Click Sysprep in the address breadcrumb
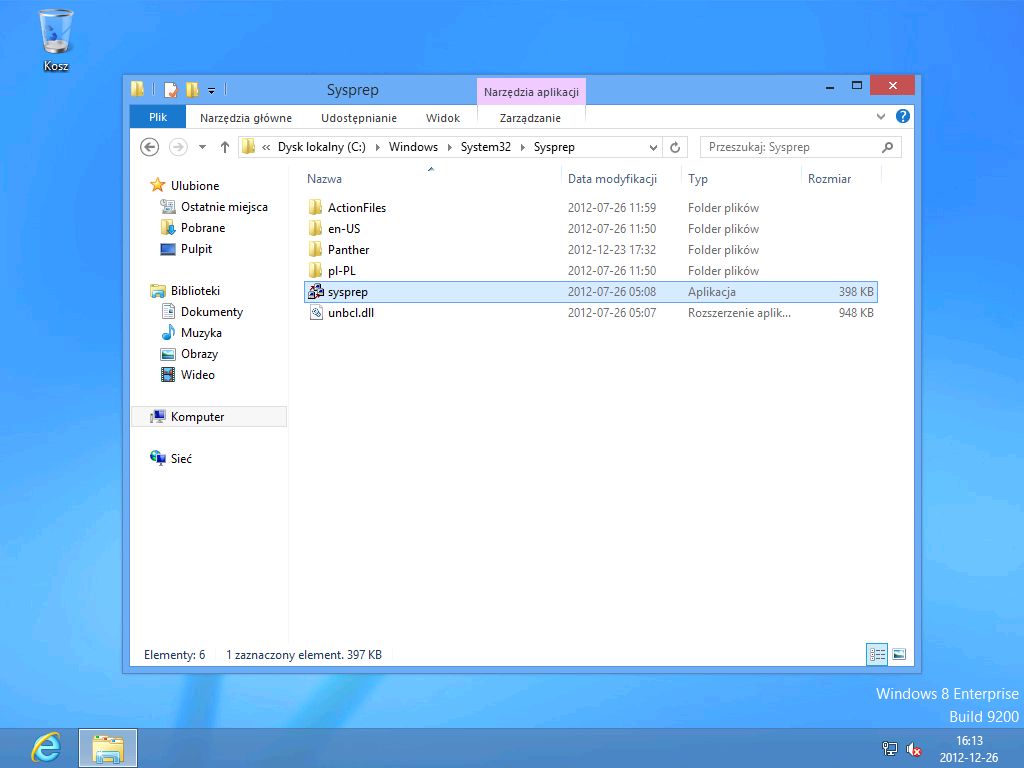 [x=554, y=147]
